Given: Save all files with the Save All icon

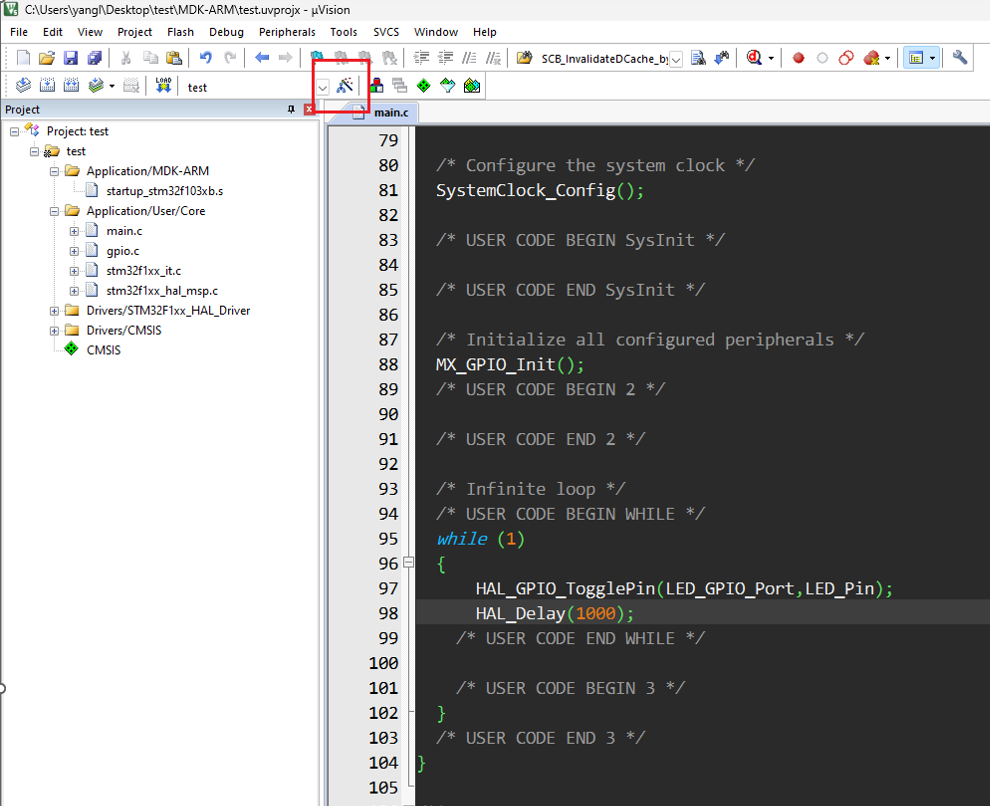Looking at the screenshot, I should coord(95,58).
